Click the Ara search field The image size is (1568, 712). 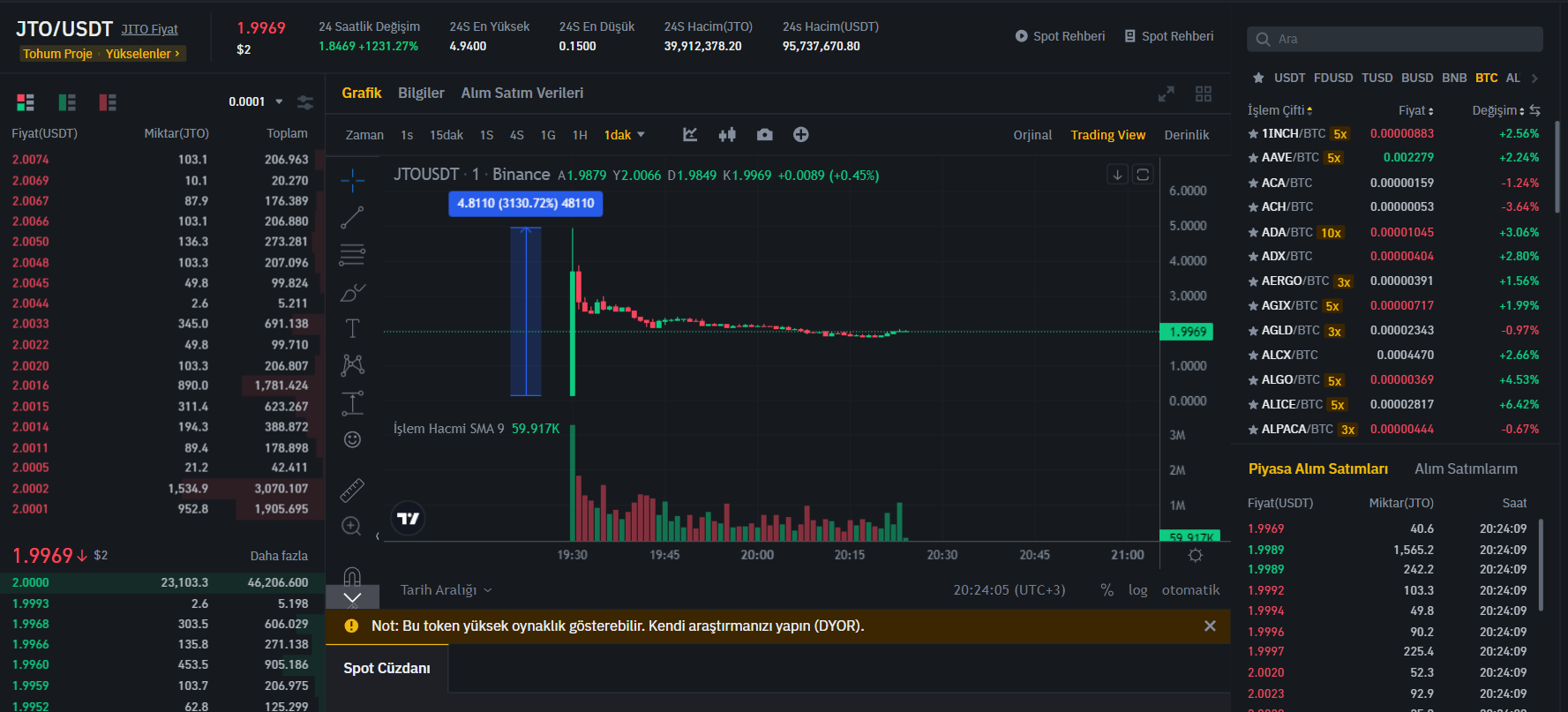[1403, 39]
